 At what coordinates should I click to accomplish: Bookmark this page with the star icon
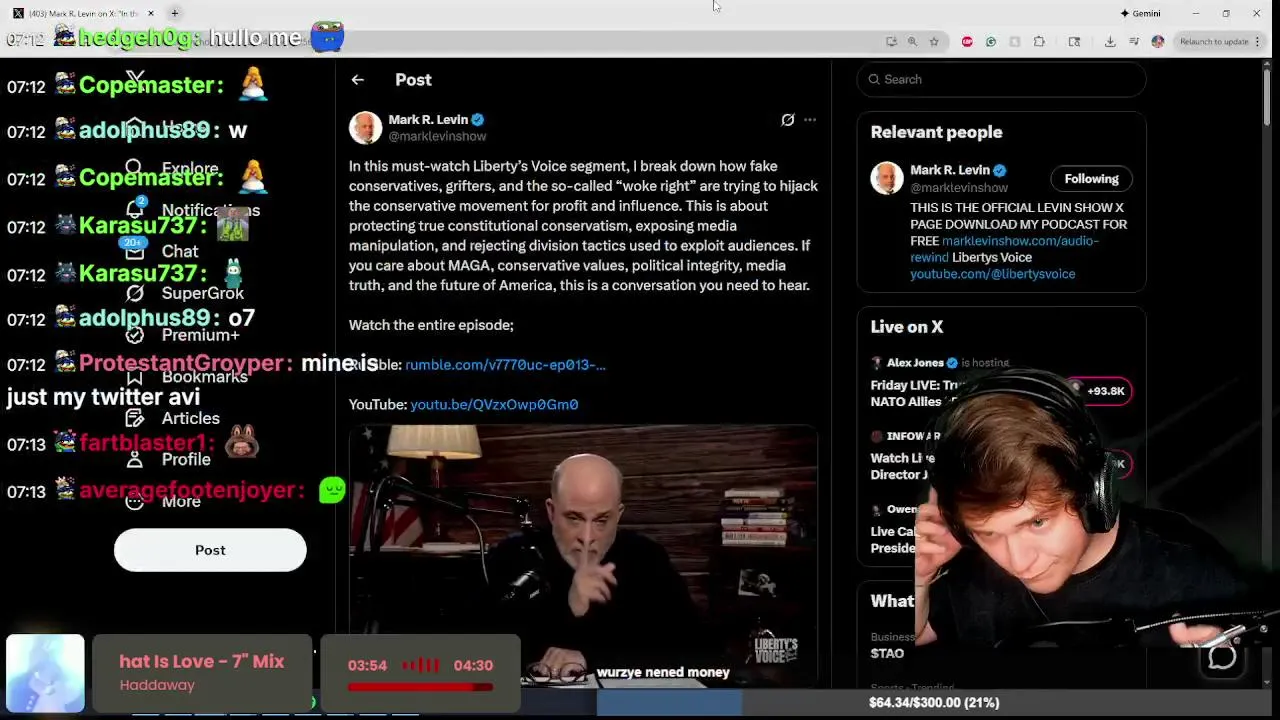[x=934, y=42]
